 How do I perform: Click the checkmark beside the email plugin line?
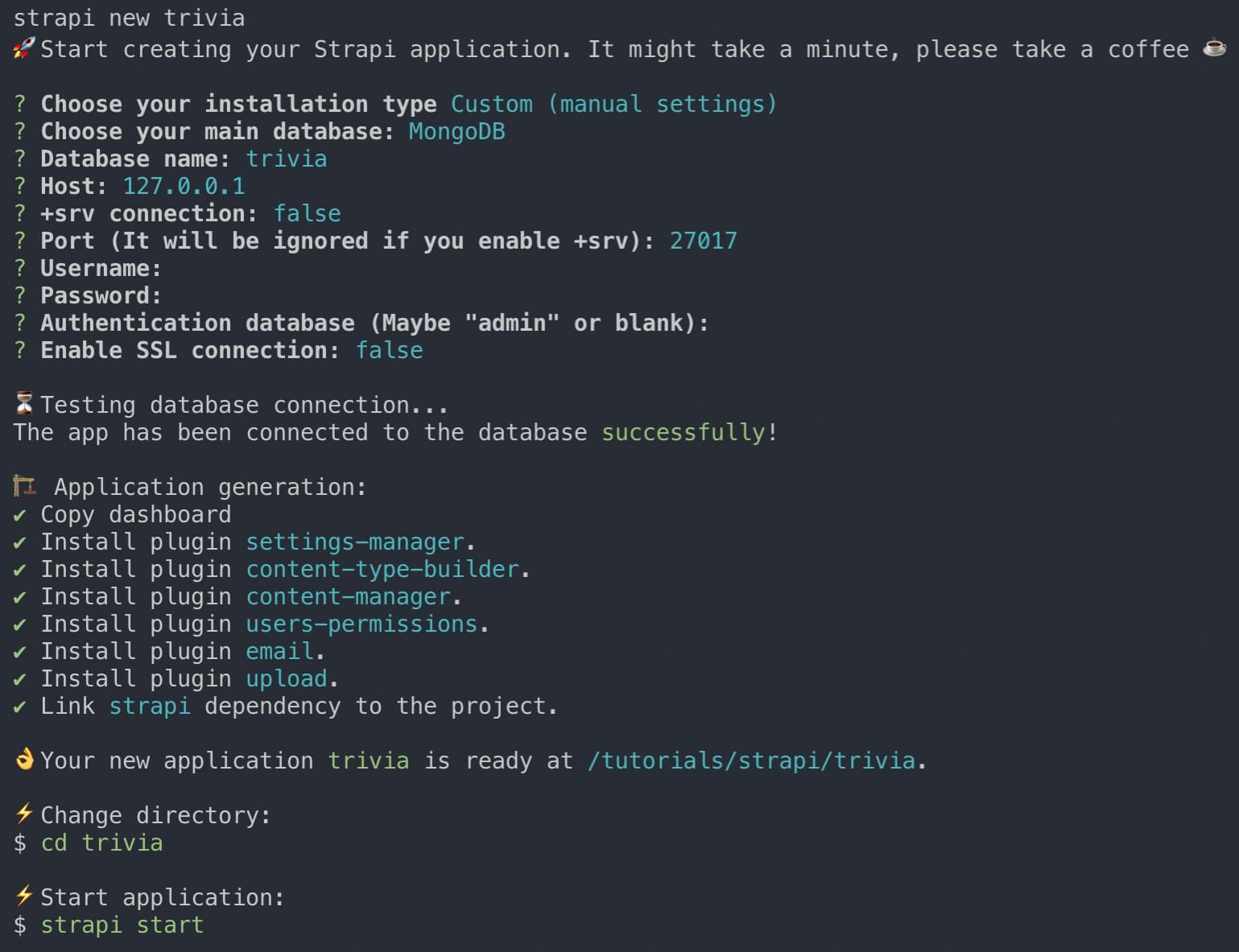coord(20,652)
